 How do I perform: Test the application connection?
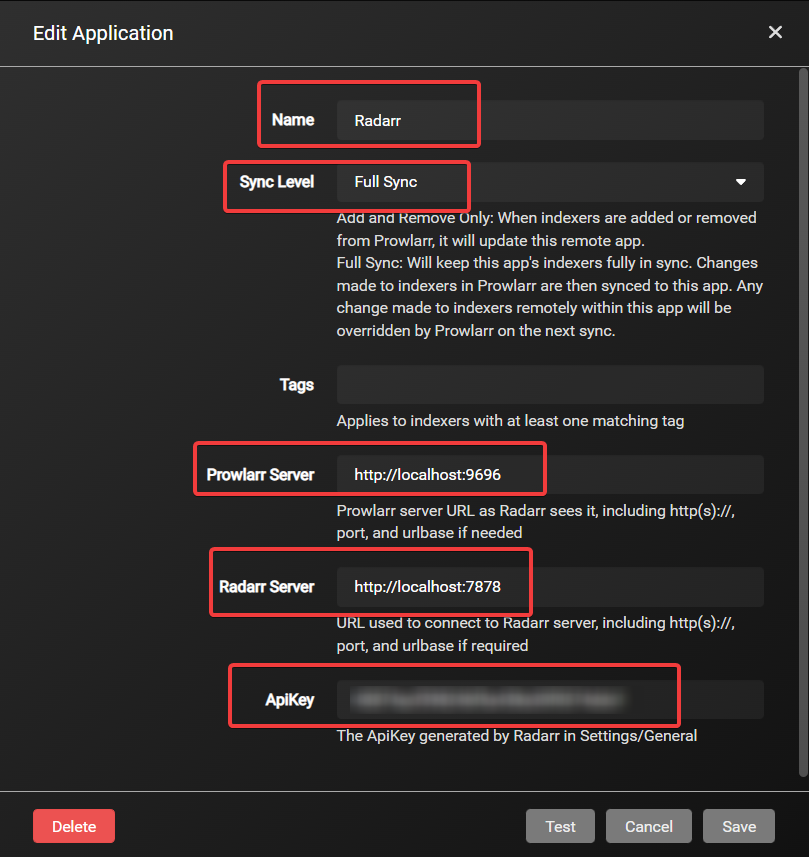[x=560, y=826]
